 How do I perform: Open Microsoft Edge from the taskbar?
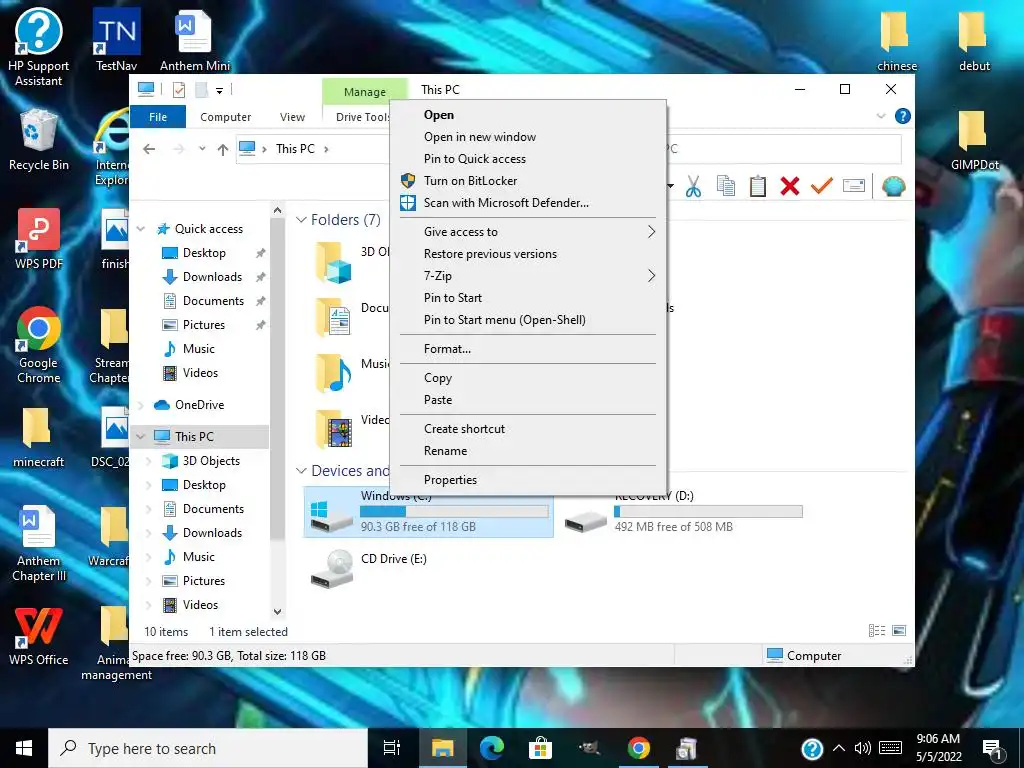492,748
